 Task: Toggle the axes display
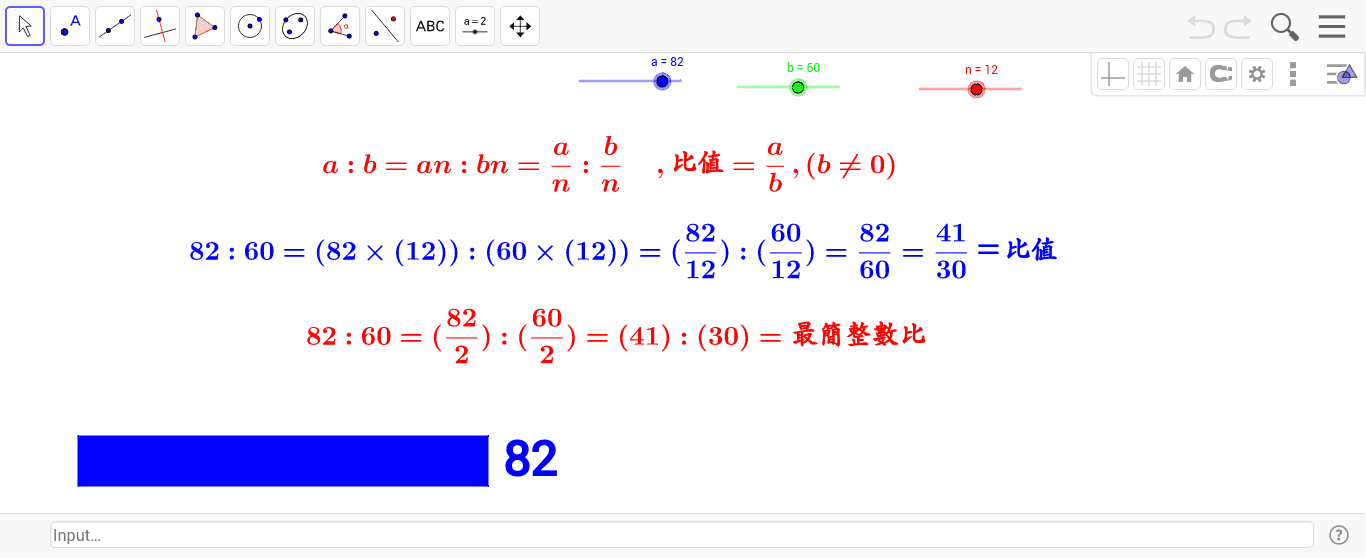coord(1113,74)
